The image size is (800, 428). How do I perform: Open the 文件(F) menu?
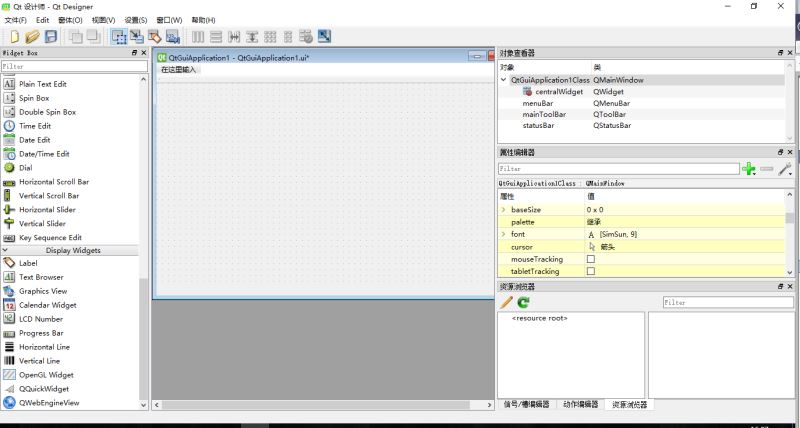point(15,20)
